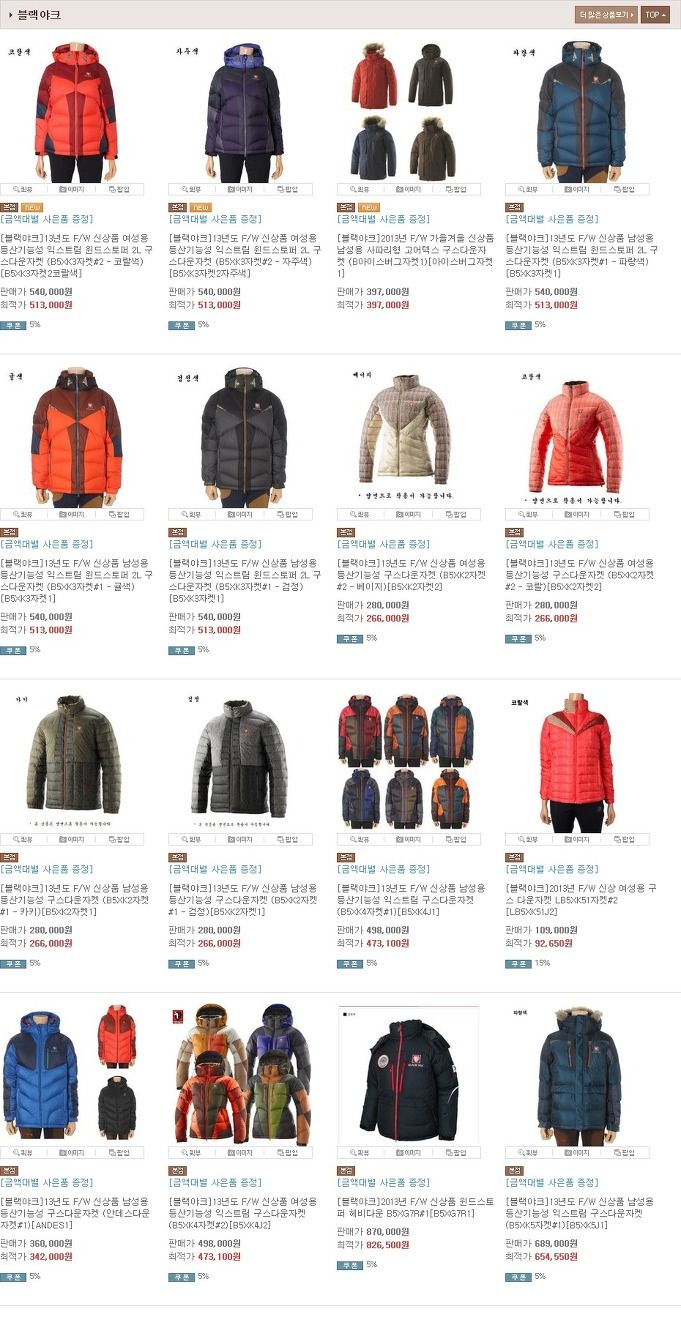Select the coupon badge under the 826,500원 jacket
The height and width of the screenshot is (1317, 681).
tap(350, 1264)
